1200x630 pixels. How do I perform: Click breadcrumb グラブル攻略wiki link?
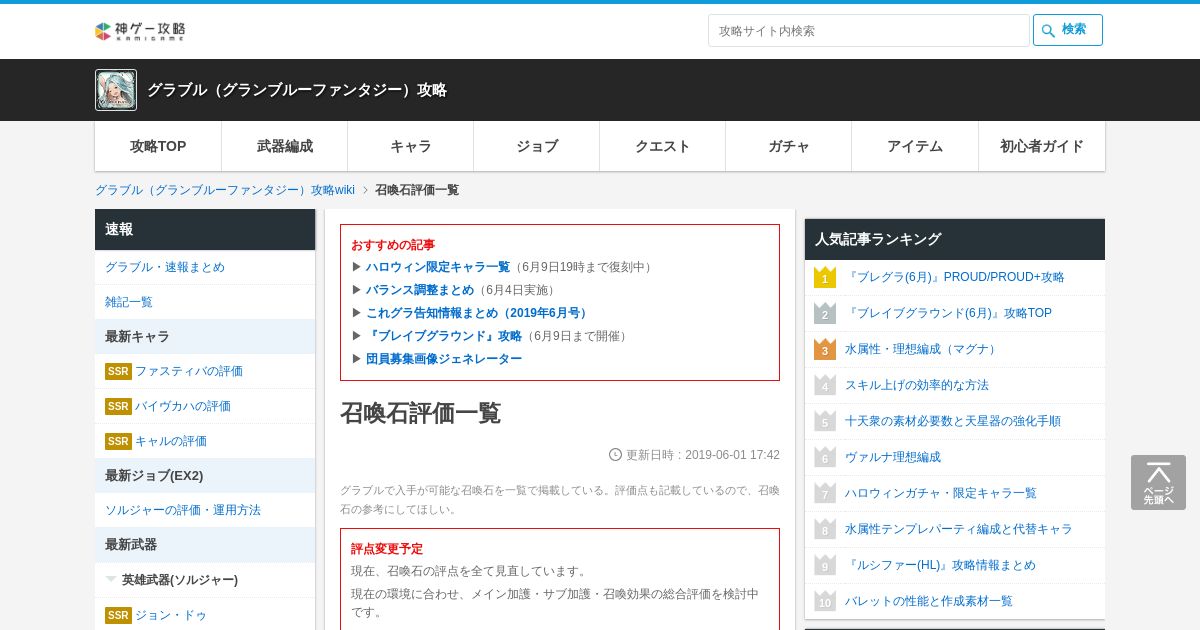pos(225,190)
